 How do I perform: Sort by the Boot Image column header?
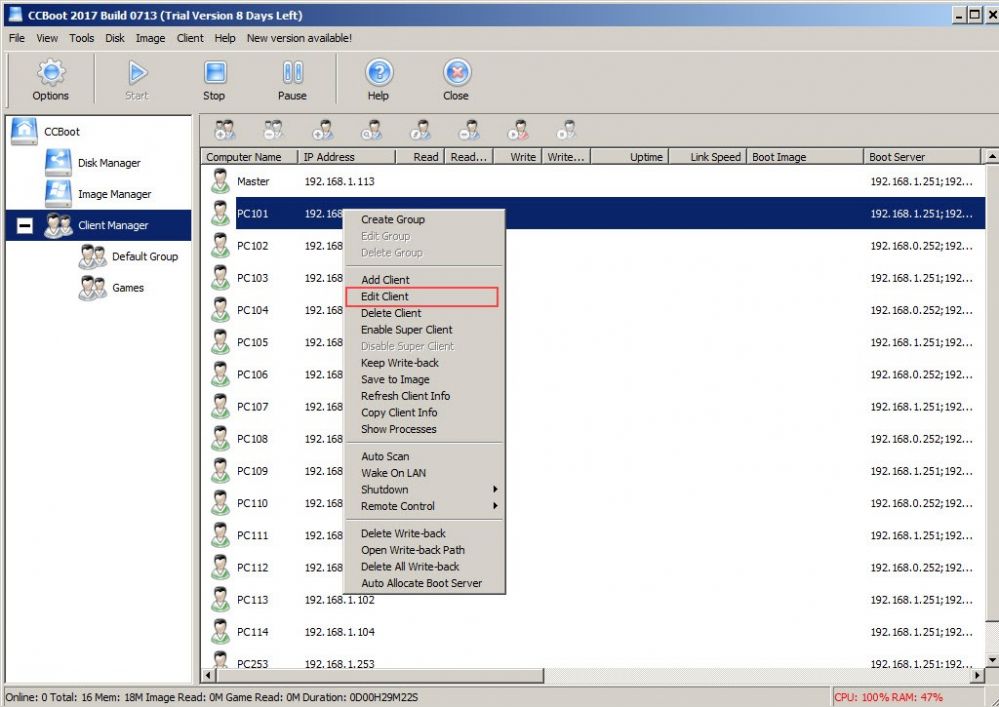click(x=805, y=157)
